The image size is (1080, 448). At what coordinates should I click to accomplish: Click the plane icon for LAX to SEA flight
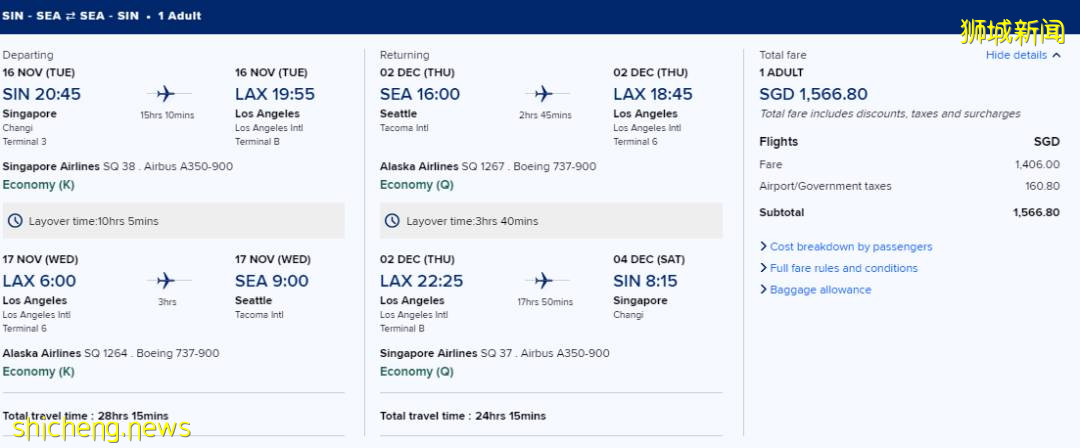(x=166, y=281)
